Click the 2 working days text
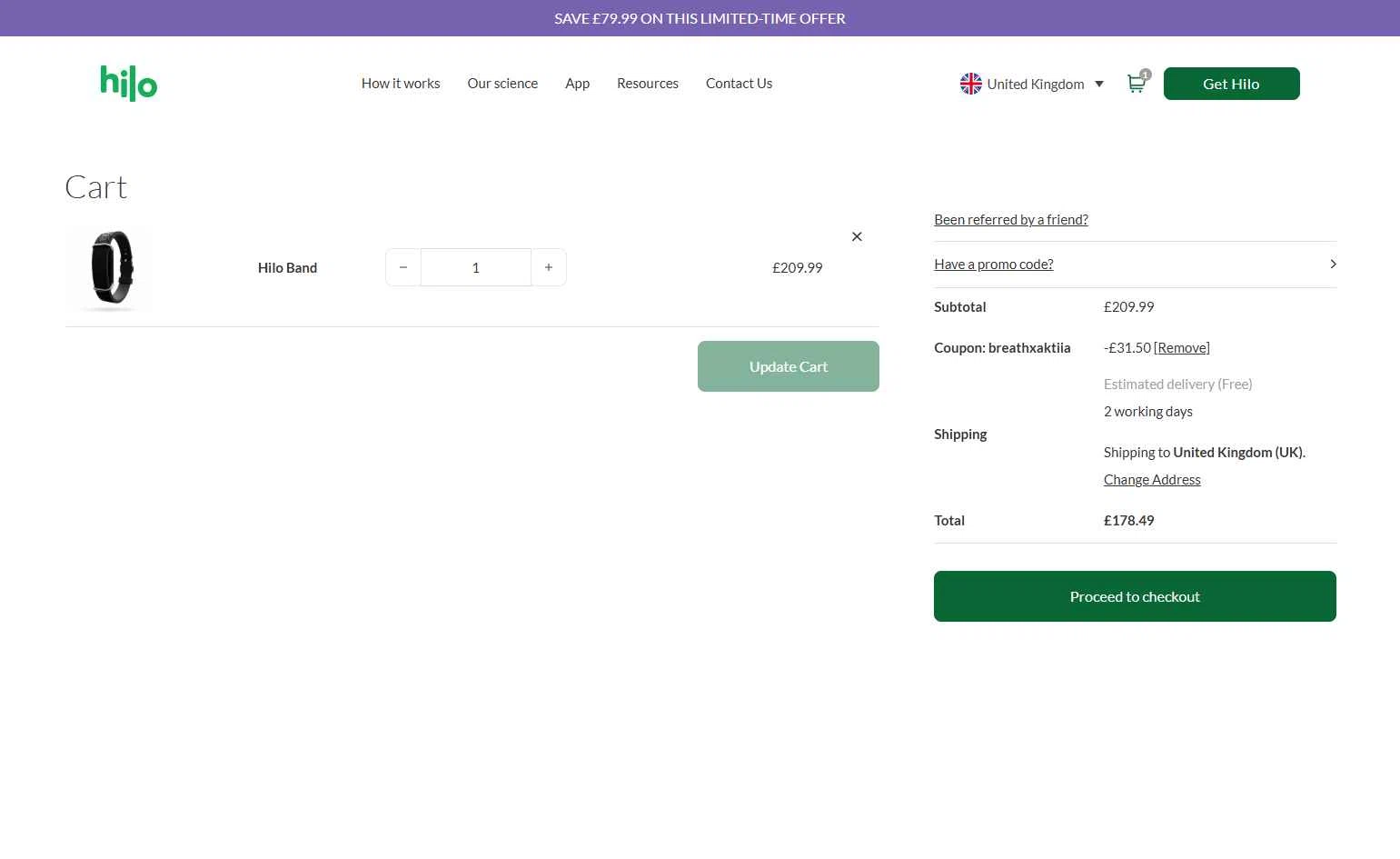Screen dimensions: 1400x859 click(x=1148, y=411)
